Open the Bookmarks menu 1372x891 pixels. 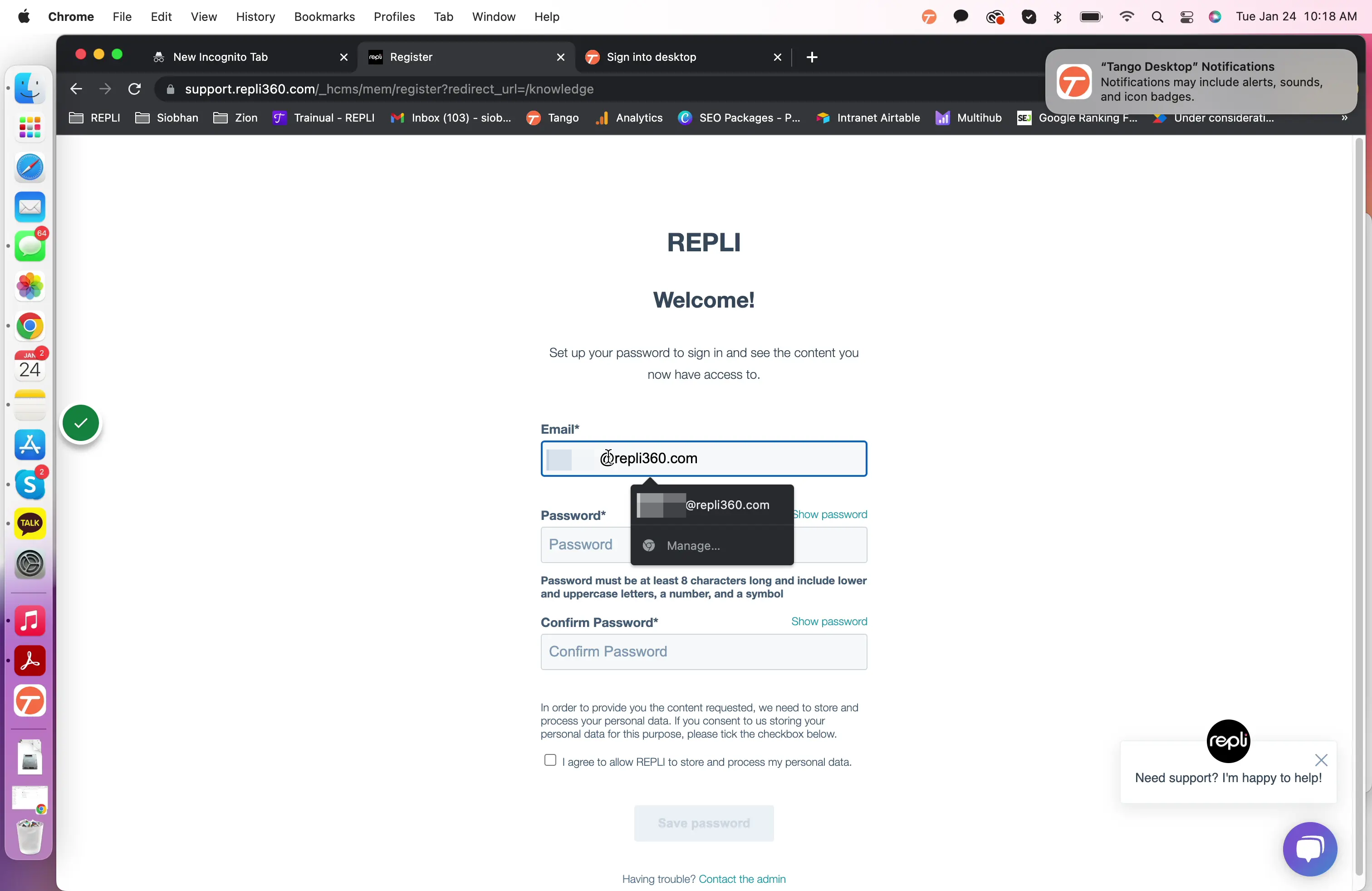(324, 17)
